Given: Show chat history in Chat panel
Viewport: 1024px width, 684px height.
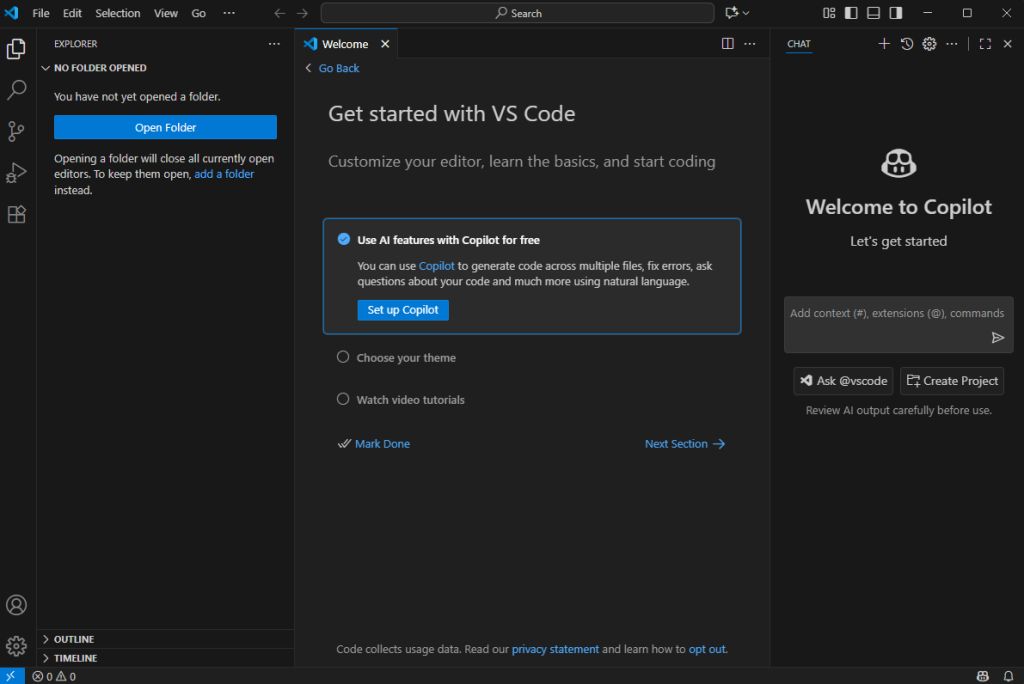Looking at the screenshot, I should click(907, 44).
